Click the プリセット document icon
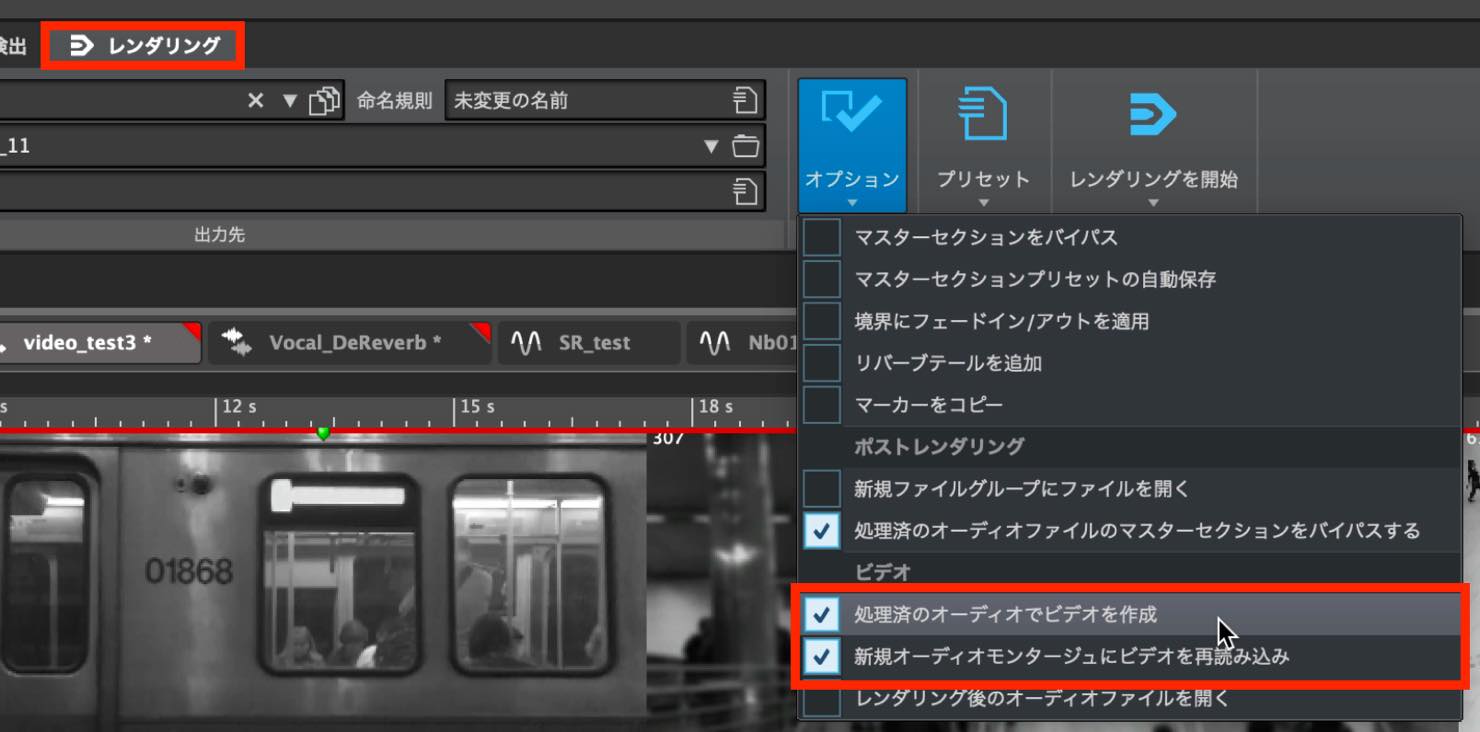Screen dimensions: 1480x732 (x=983, y=114)
